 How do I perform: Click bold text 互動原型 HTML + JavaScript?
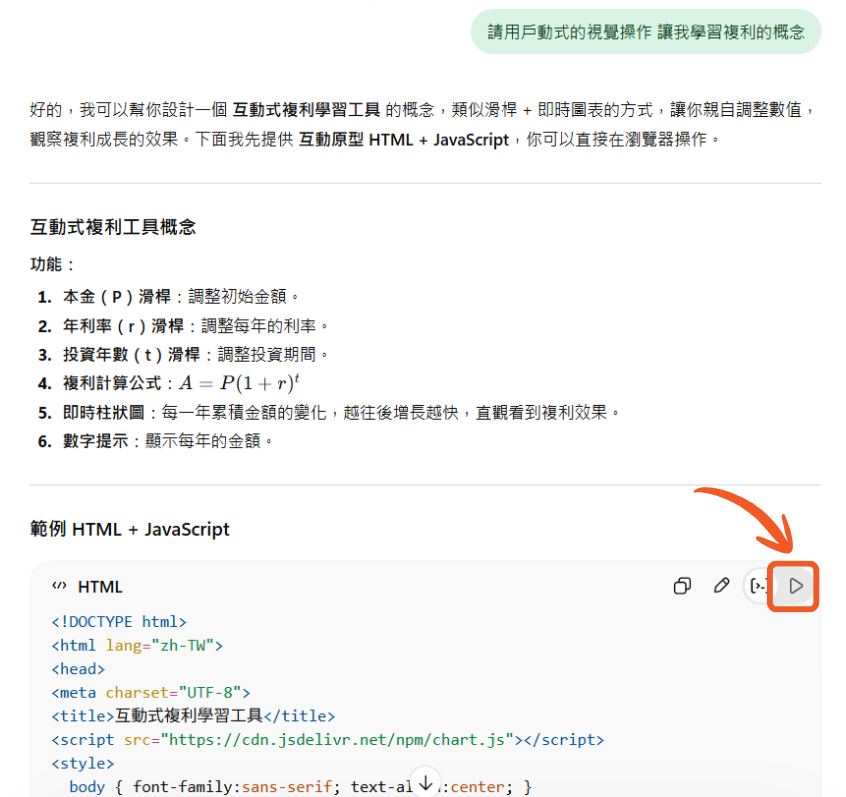[x=404, y=139]
